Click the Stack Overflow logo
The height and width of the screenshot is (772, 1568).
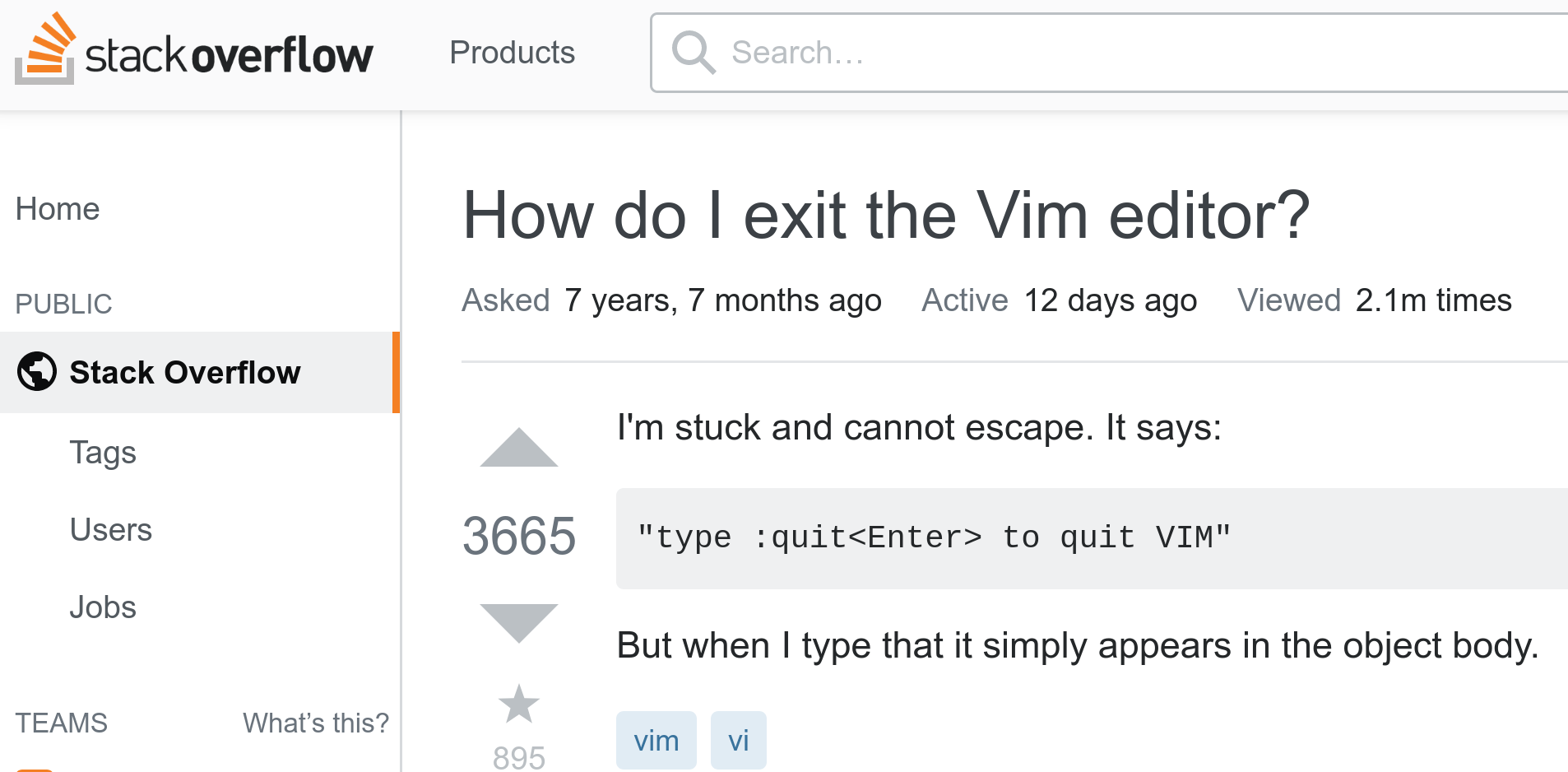(194, 51)
